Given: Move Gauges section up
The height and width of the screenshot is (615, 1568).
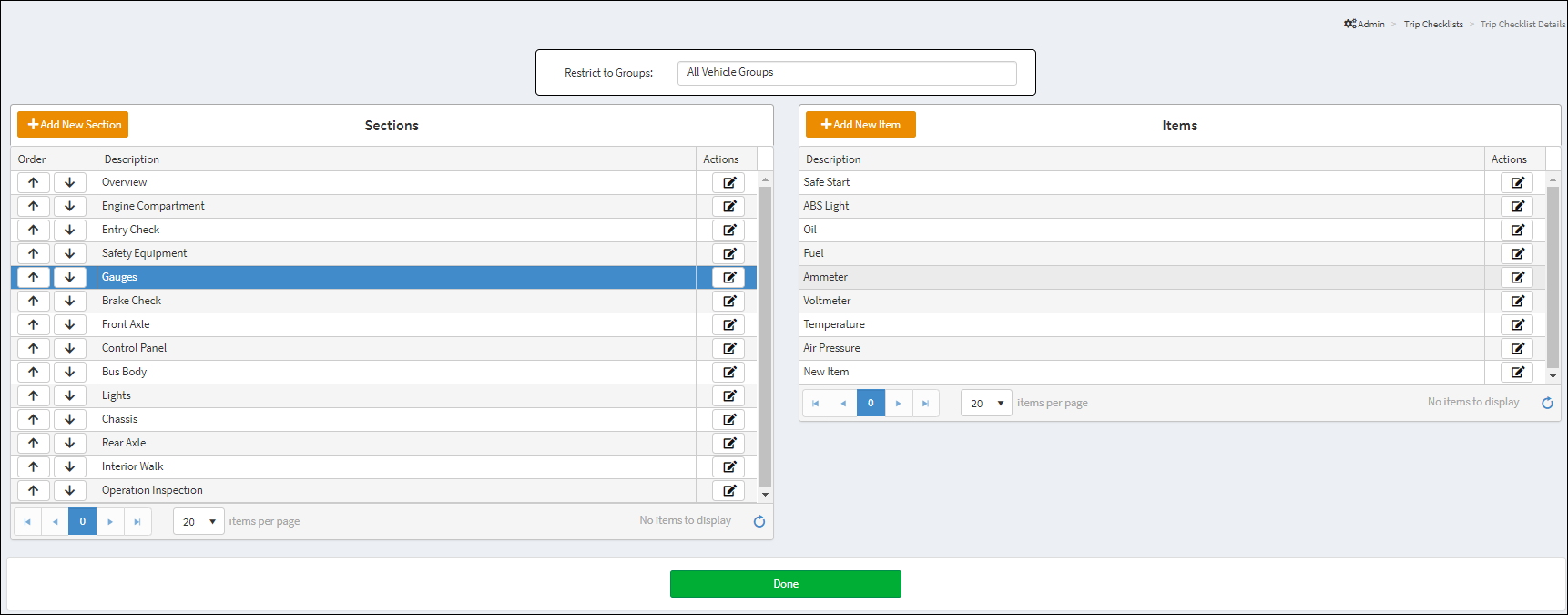Looking at the screenshot, I should coord(33,277).
